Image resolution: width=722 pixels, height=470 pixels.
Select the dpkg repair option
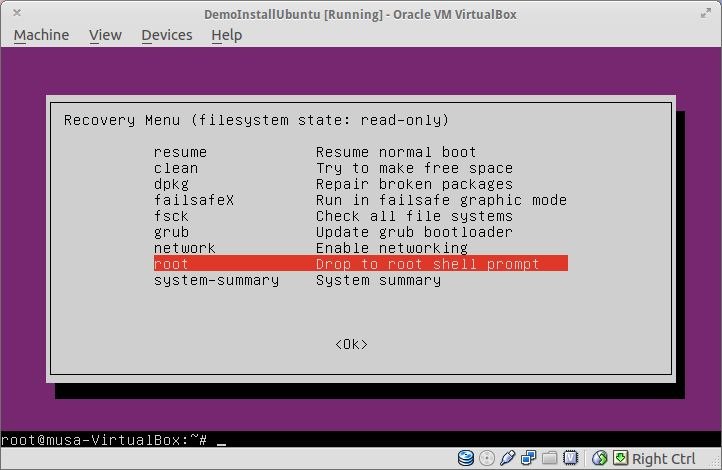pos(171,184)
